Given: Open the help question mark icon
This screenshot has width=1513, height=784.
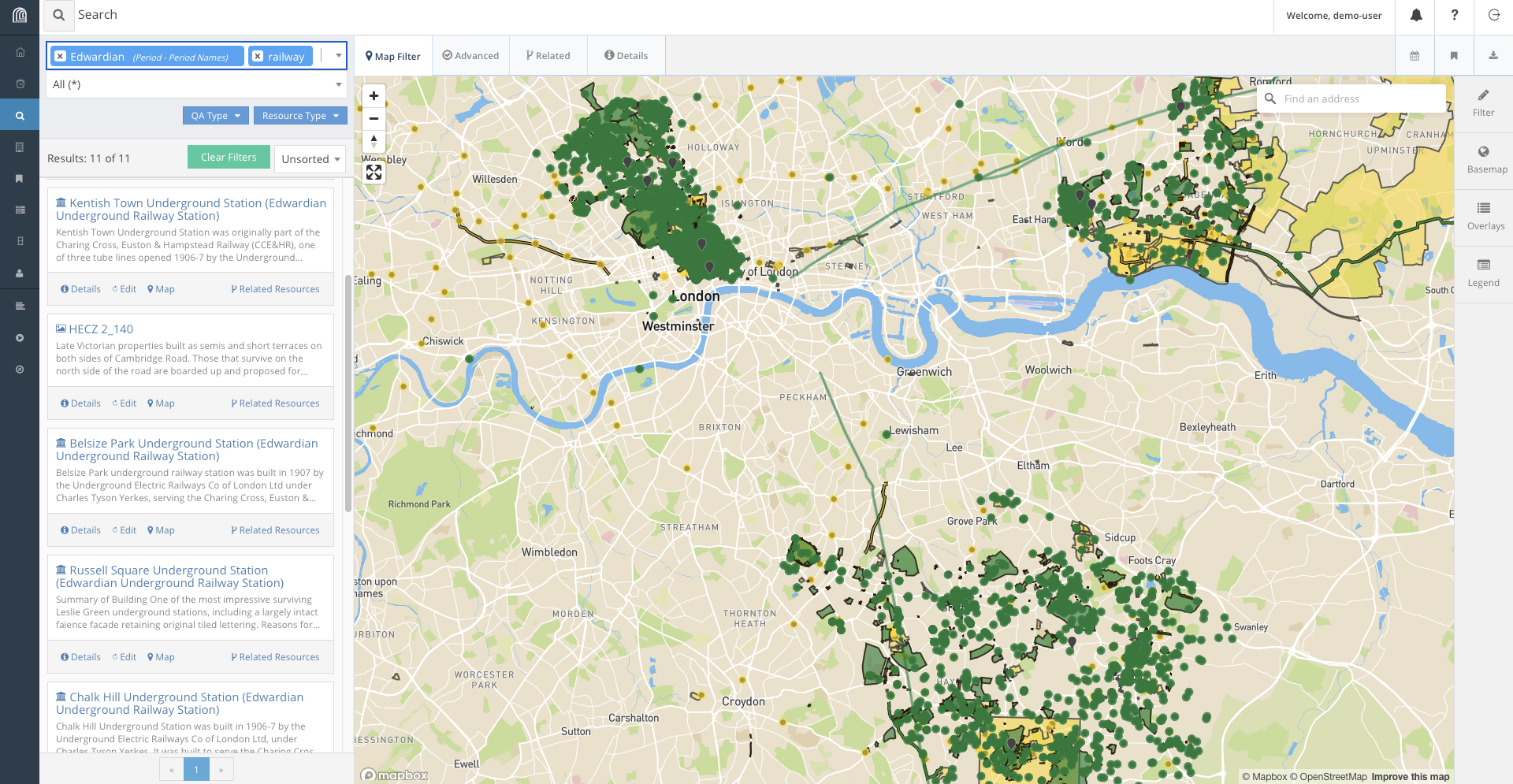Looking at the screenshot, I should (1455, 15).
